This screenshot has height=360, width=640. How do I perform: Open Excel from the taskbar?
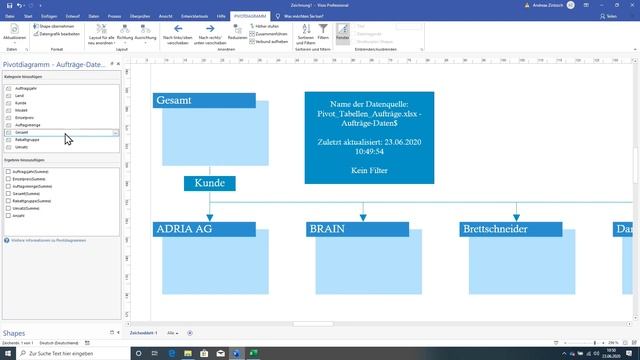[x=253, y=353]
